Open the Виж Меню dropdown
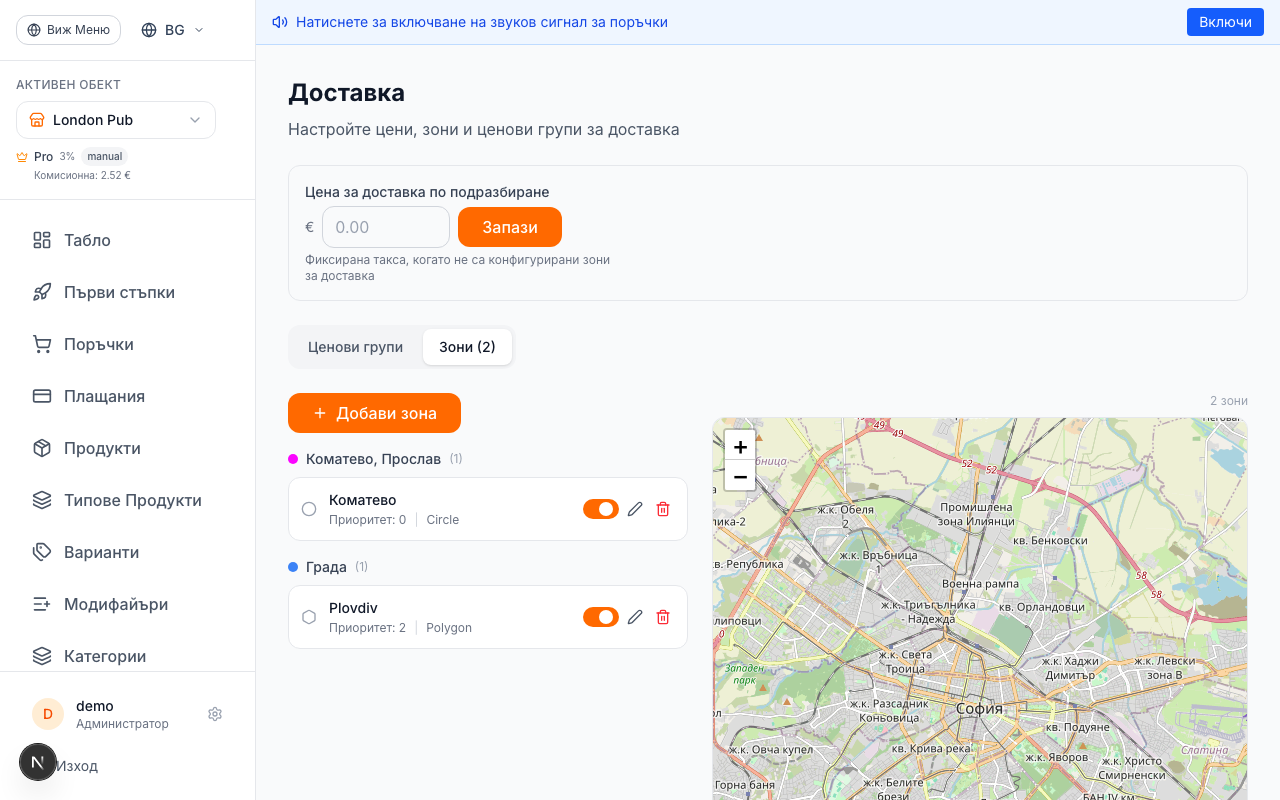The image size is (1280, 800). (68, 29)
